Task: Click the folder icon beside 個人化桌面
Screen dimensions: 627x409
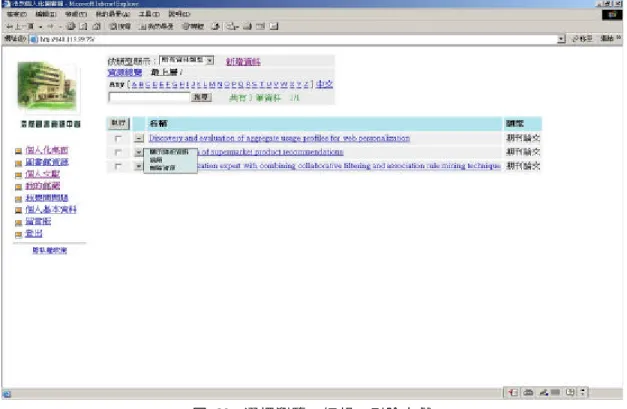Action: pos(18,151)
